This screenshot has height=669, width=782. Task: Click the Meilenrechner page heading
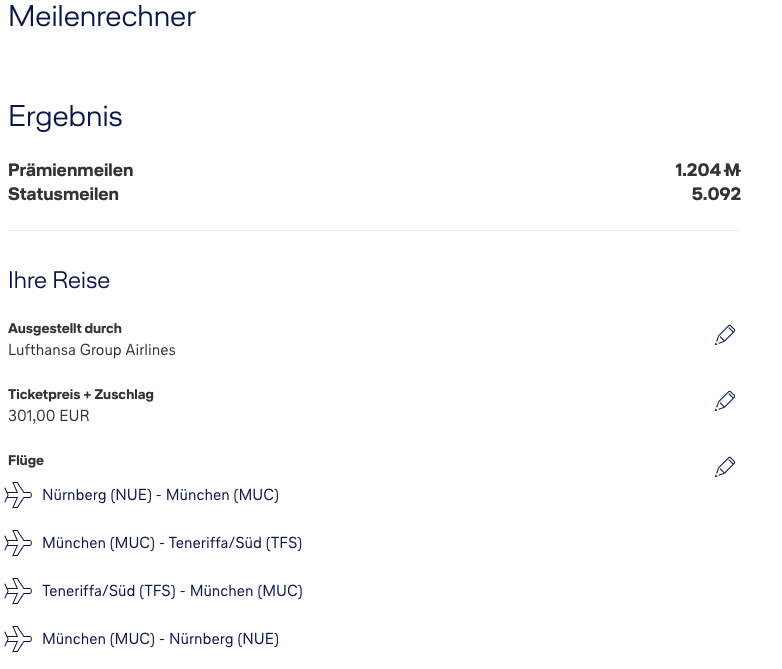[x=102, y=17]
